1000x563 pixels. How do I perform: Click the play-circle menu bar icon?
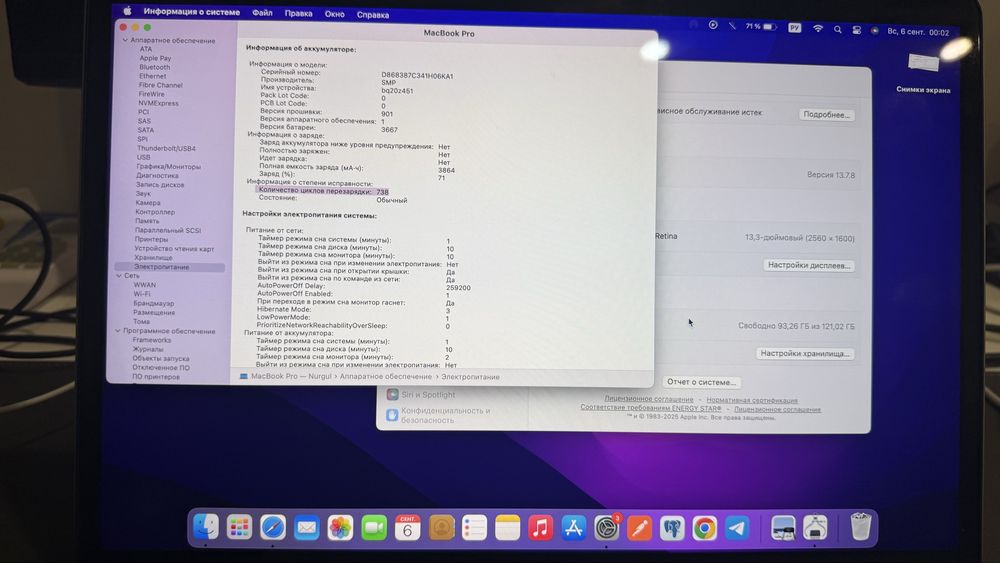tap(713, 25)
